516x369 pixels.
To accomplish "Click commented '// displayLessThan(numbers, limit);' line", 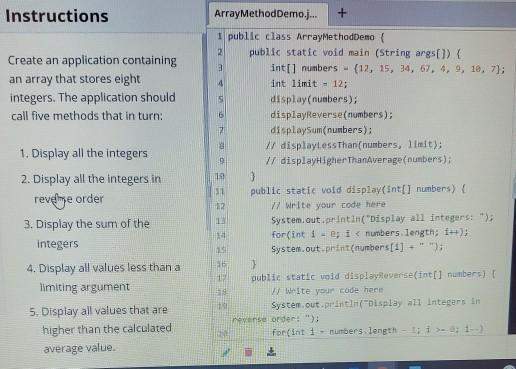I will [x=354, y=145].
